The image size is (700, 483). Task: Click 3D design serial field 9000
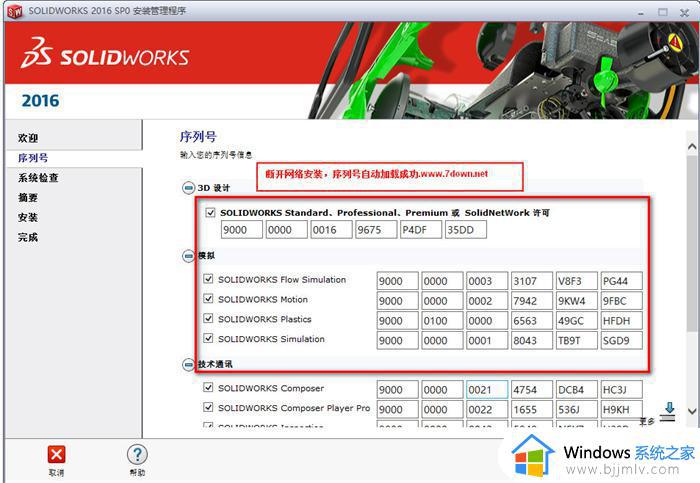(x=242, y=230)
